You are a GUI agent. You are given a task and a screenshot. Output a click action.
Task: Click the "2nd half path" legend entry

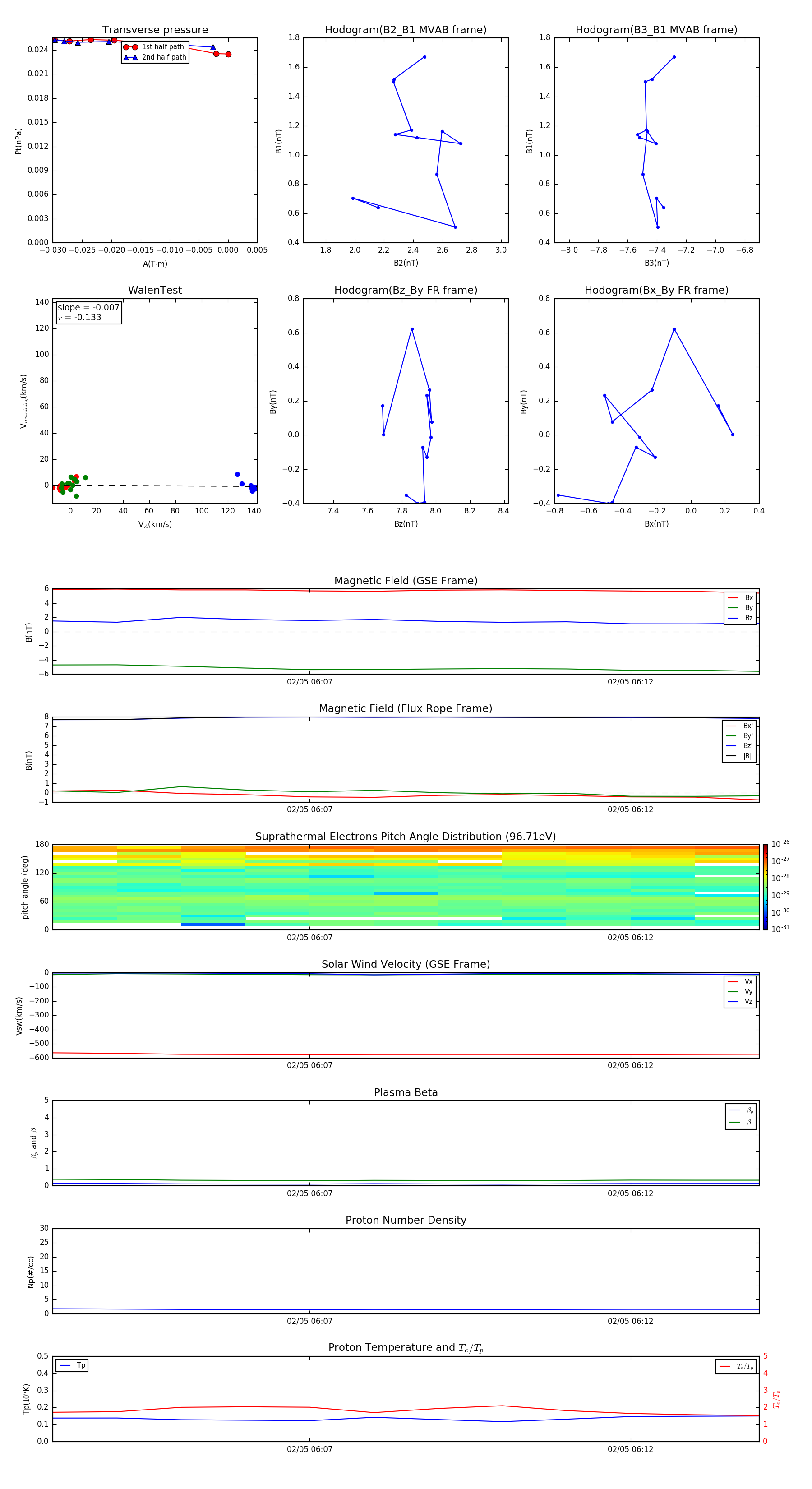(x=155, y=57)
